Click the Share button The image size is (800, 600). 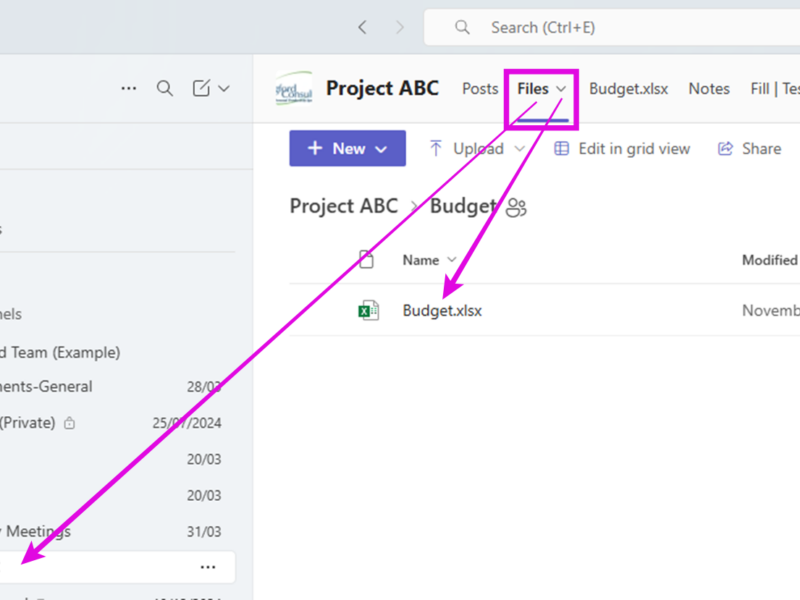(x=761, y=148)
